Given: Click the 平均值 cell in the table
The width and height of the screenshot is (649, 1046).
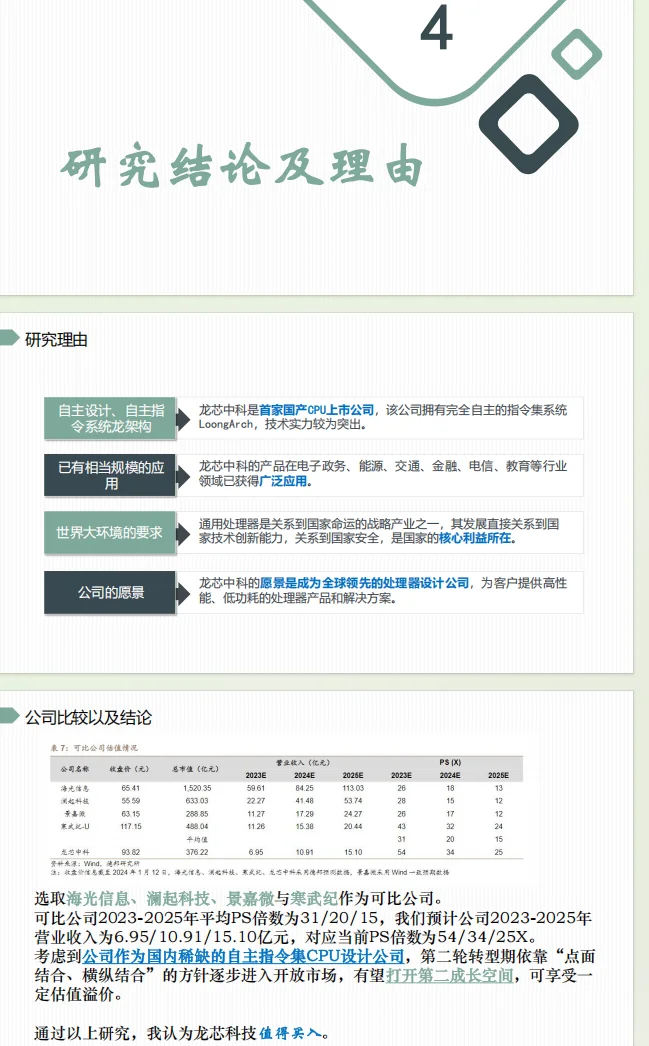Looking at the screenshot, I should tap(197, 840).
